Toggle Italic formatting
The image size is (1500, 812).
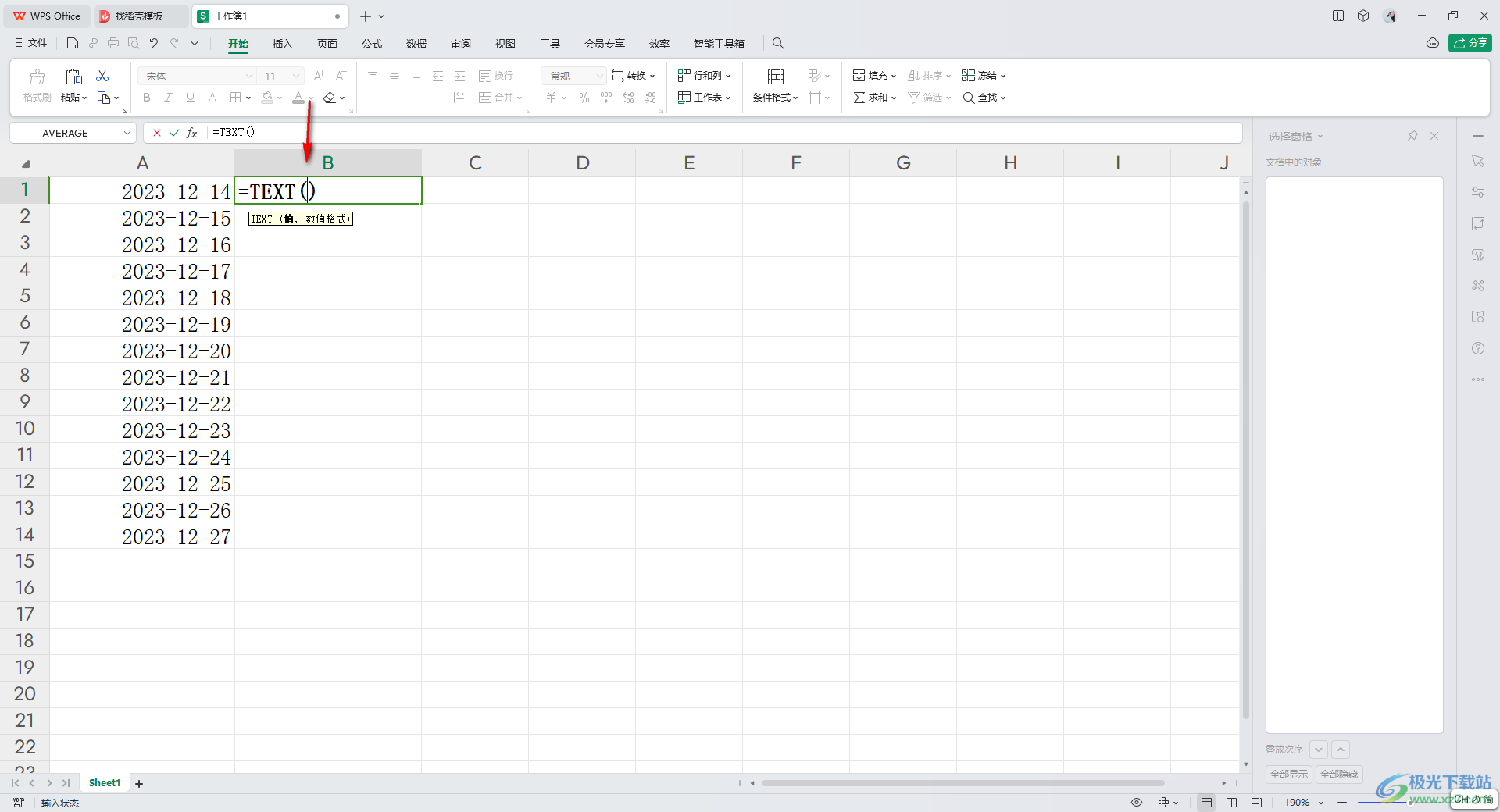tap(168, 98)
